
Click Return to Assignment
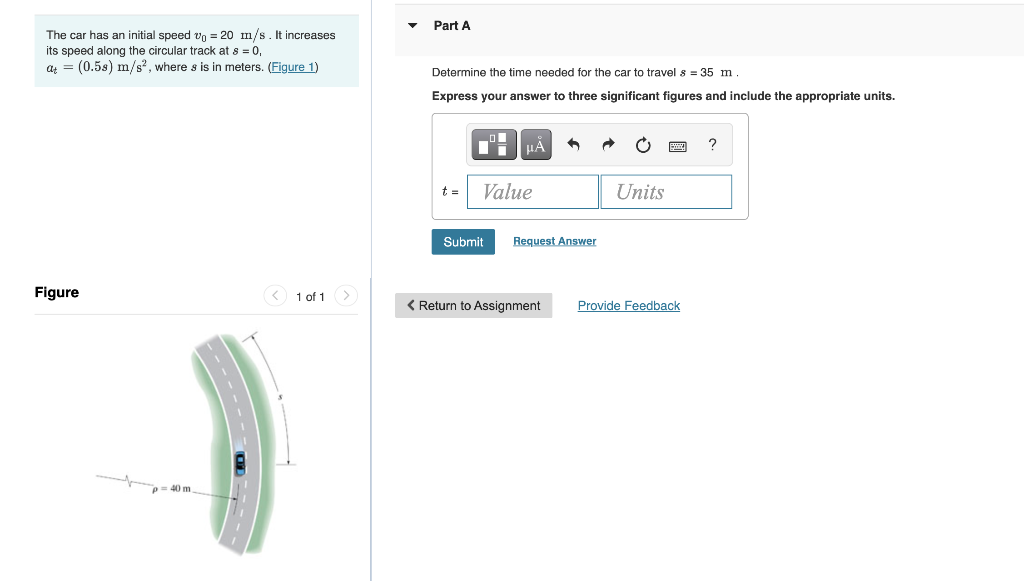473,305
